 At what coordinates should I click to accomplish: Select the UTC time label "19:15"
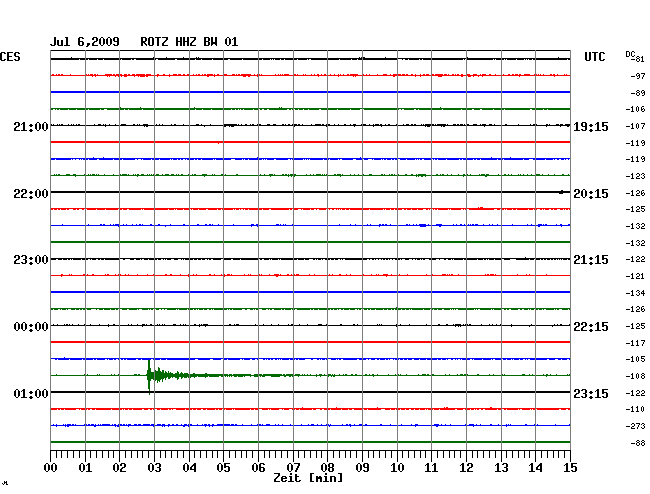click(x=591, y=127)
